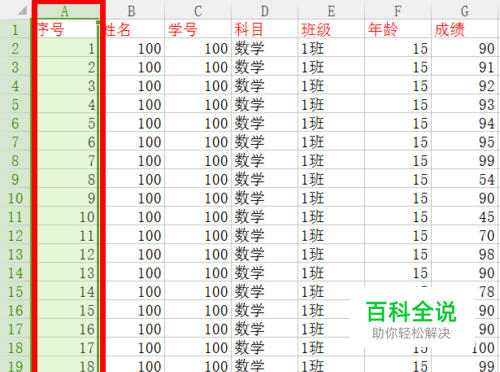
Task: Select column A header
Action: (x=65, y=11)
